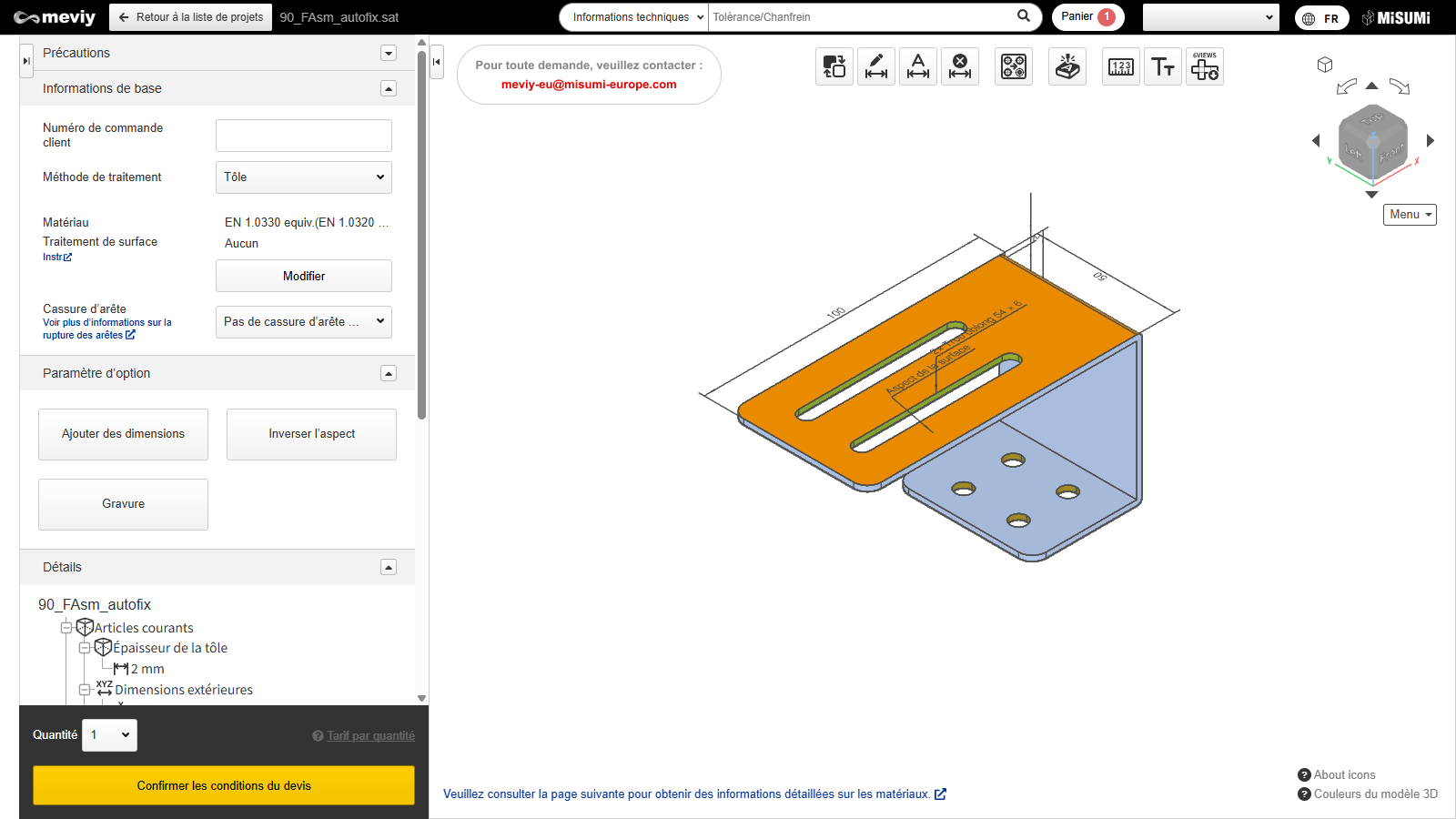
Task: Select the laser engraving tool icon
Action: click(x=1067, y=66)
